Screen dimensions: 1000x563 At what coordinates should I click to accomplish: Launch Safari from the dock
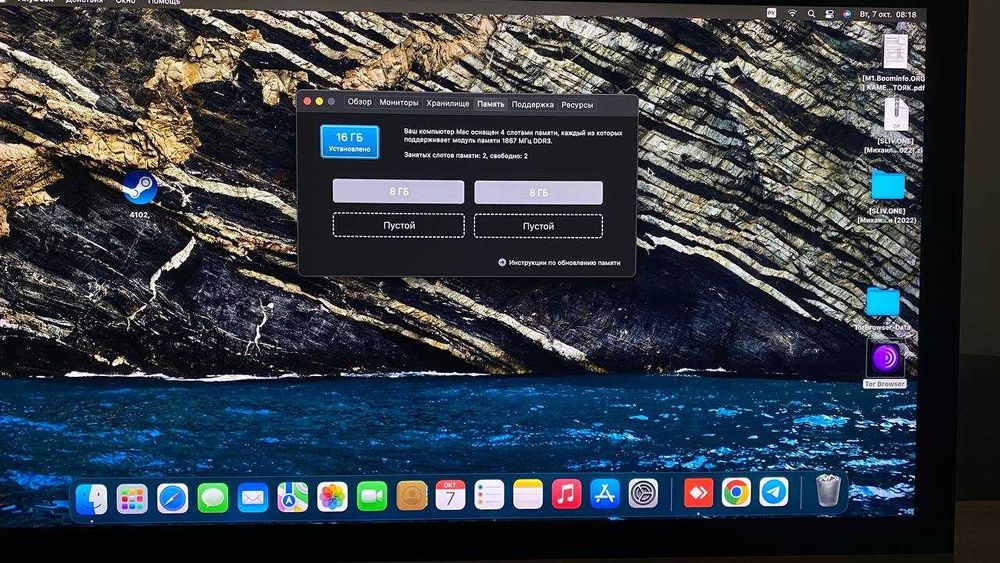pyautogui.click(x=173, y=498)
